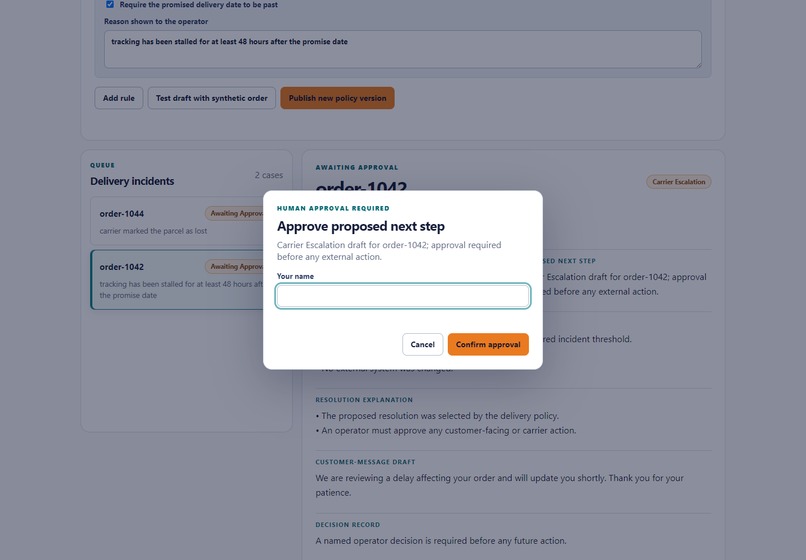Publish new policy version
806x560 pixels.
(x=337, y=98)
